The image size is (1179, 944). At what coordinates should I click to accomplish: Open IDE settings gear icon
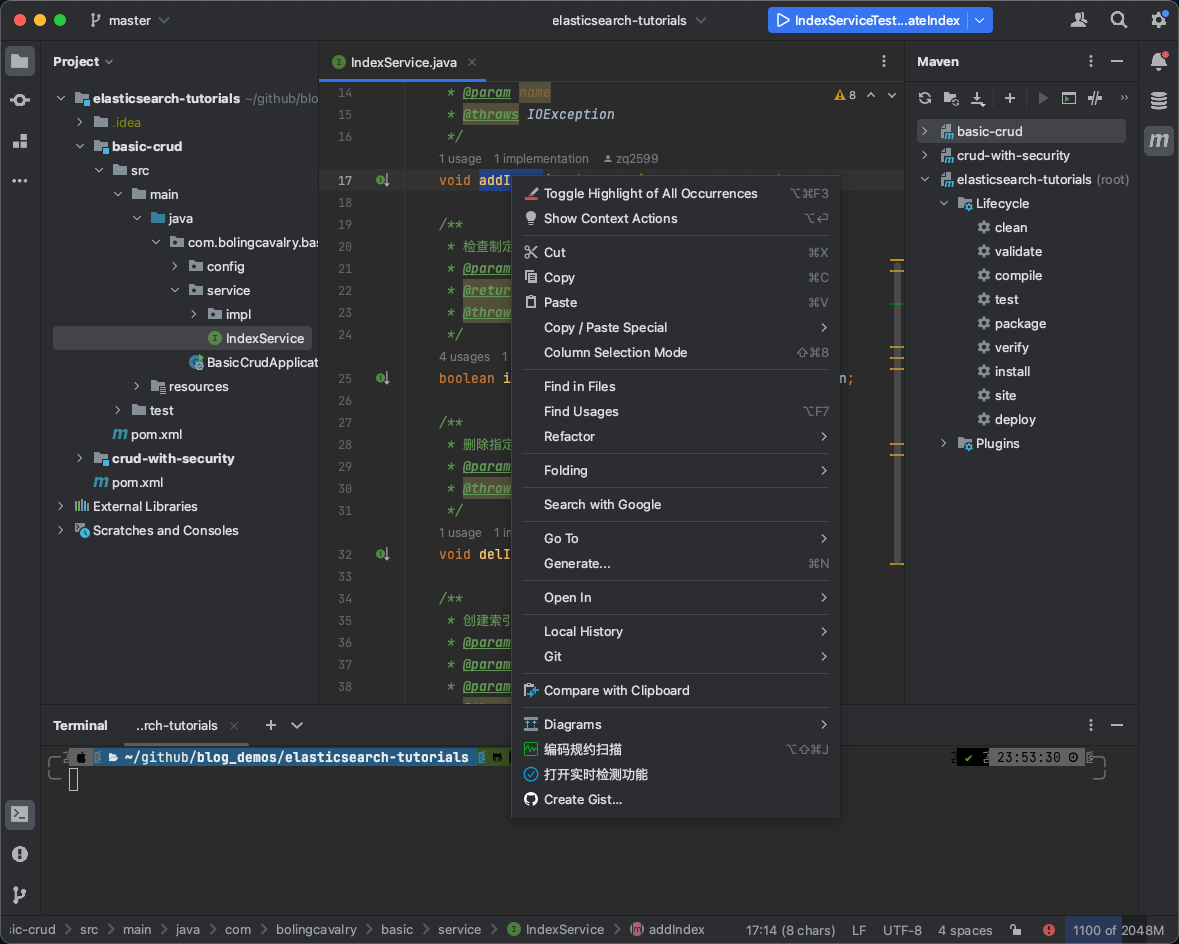pyautogui.click(x=1159, y=20)
